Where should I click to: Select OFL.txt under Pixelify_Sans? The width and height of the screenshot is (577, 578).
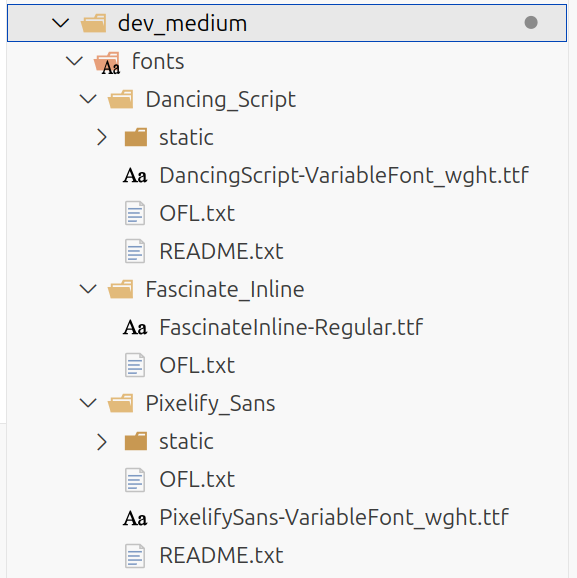point(197,479)
